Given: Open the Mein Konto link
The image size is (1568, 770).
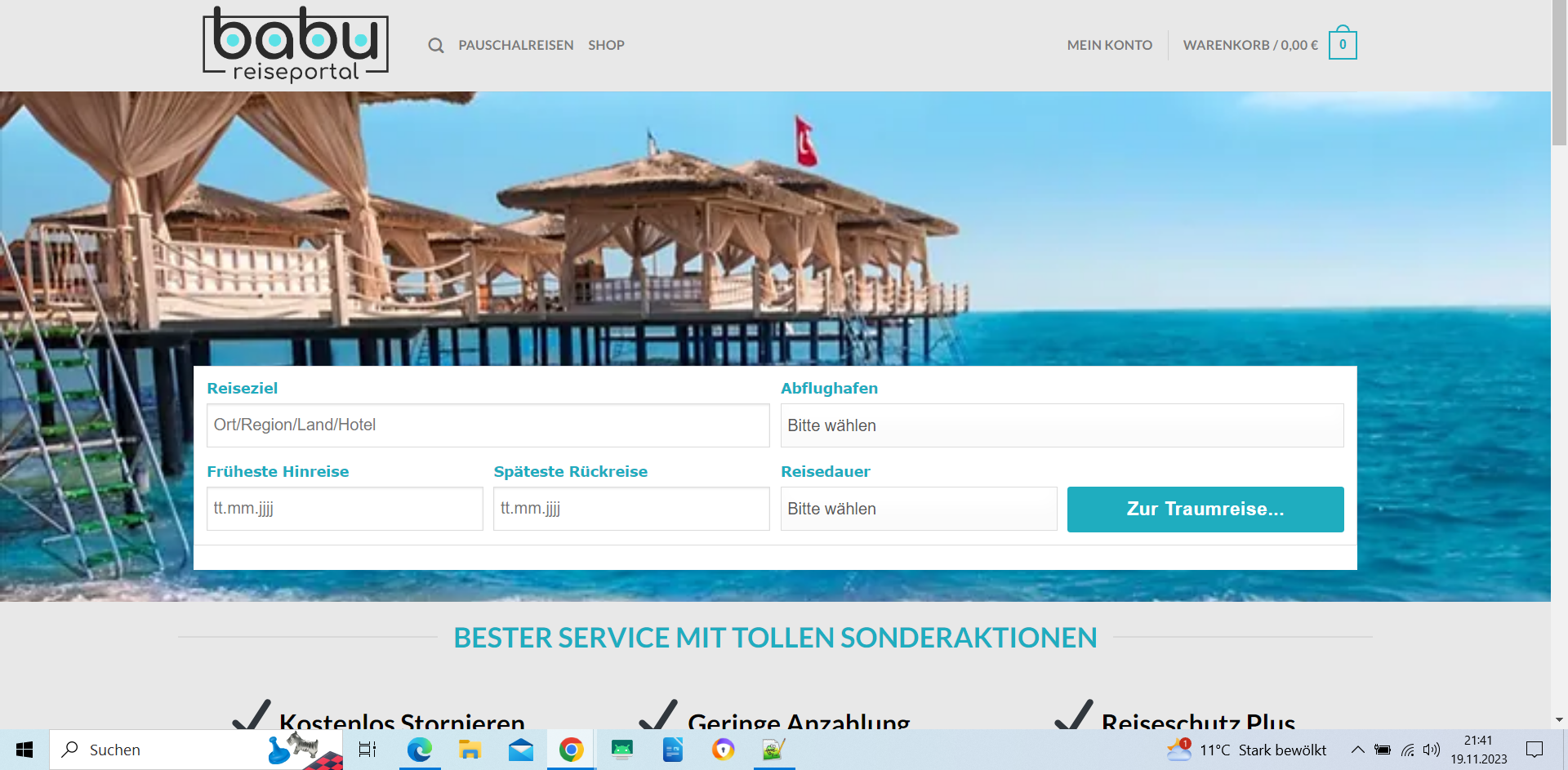Looking at the screenshot, I should click(1109, 46).
